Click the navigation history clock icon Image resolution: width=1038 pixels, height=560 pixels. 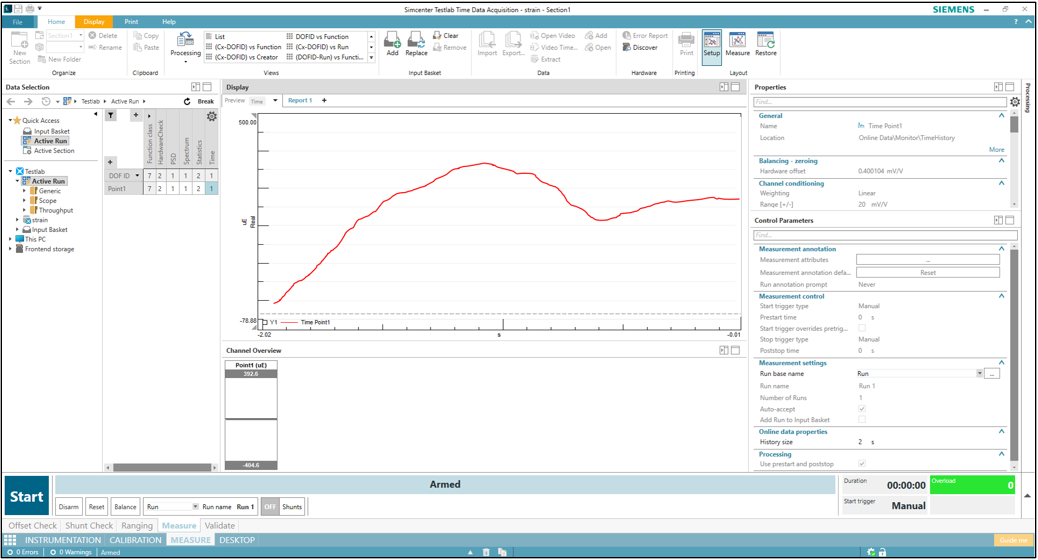click(x=46, y=101)
